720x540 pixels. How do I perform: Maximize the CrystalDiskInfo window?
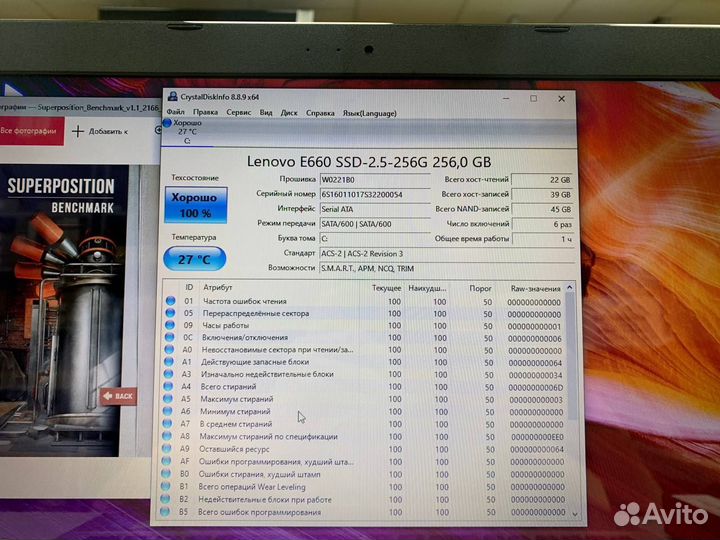(533, 98)
